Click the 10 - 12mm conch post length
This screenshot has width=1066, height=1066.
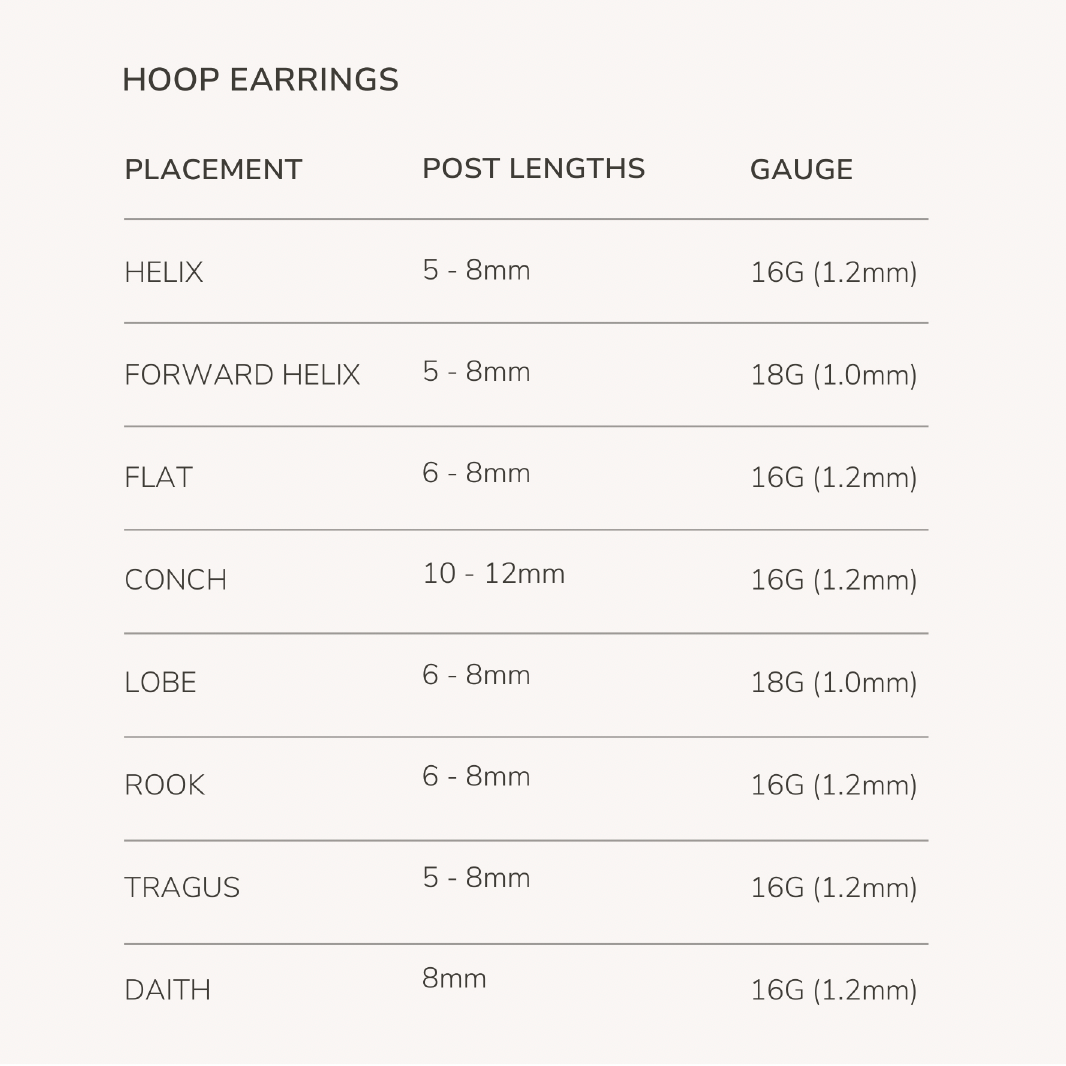point(493,574)
